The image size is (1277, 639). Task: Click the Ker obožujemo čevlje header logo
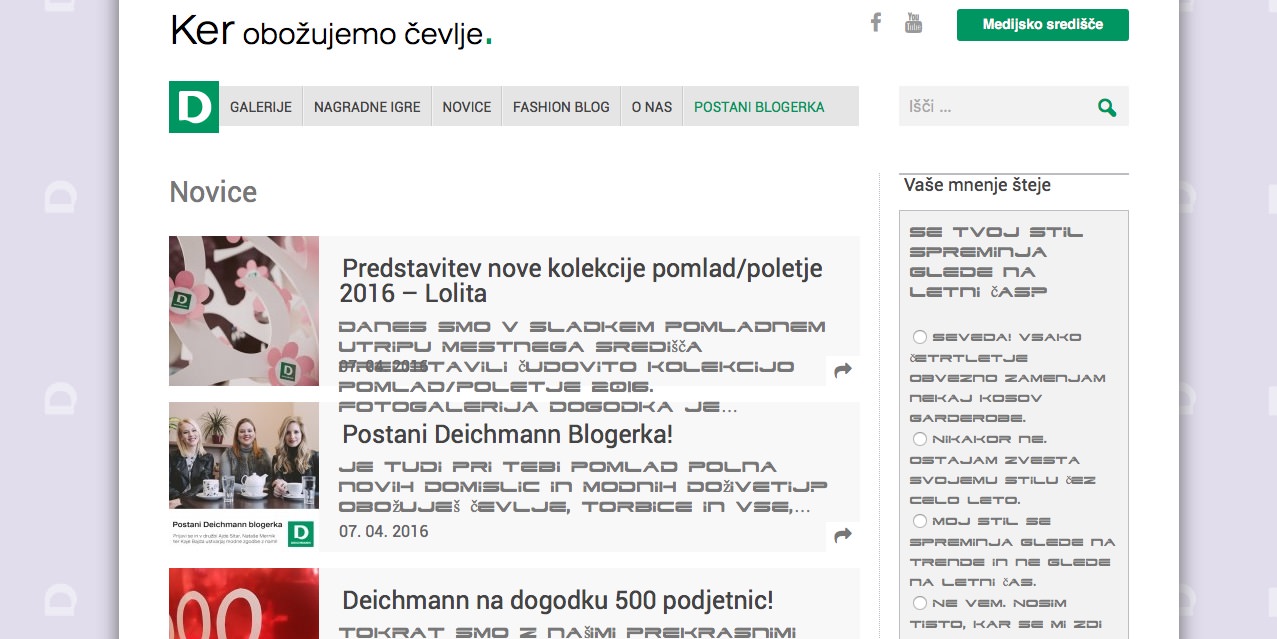coord(329,31)
